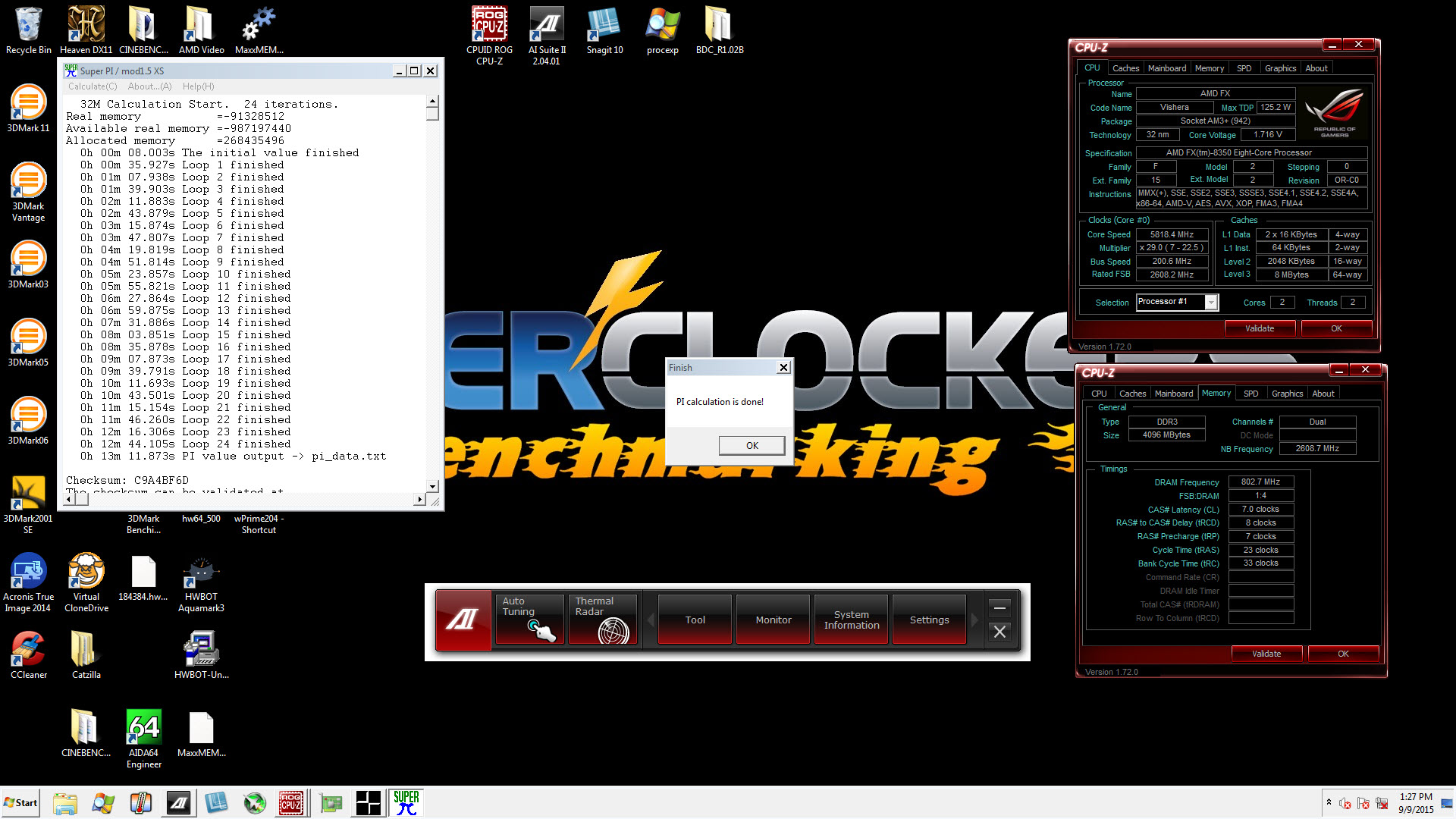Open the BDC_R1.02B folder
Viewport: 1456px width, 819px height.
click(x=720, y=30)
